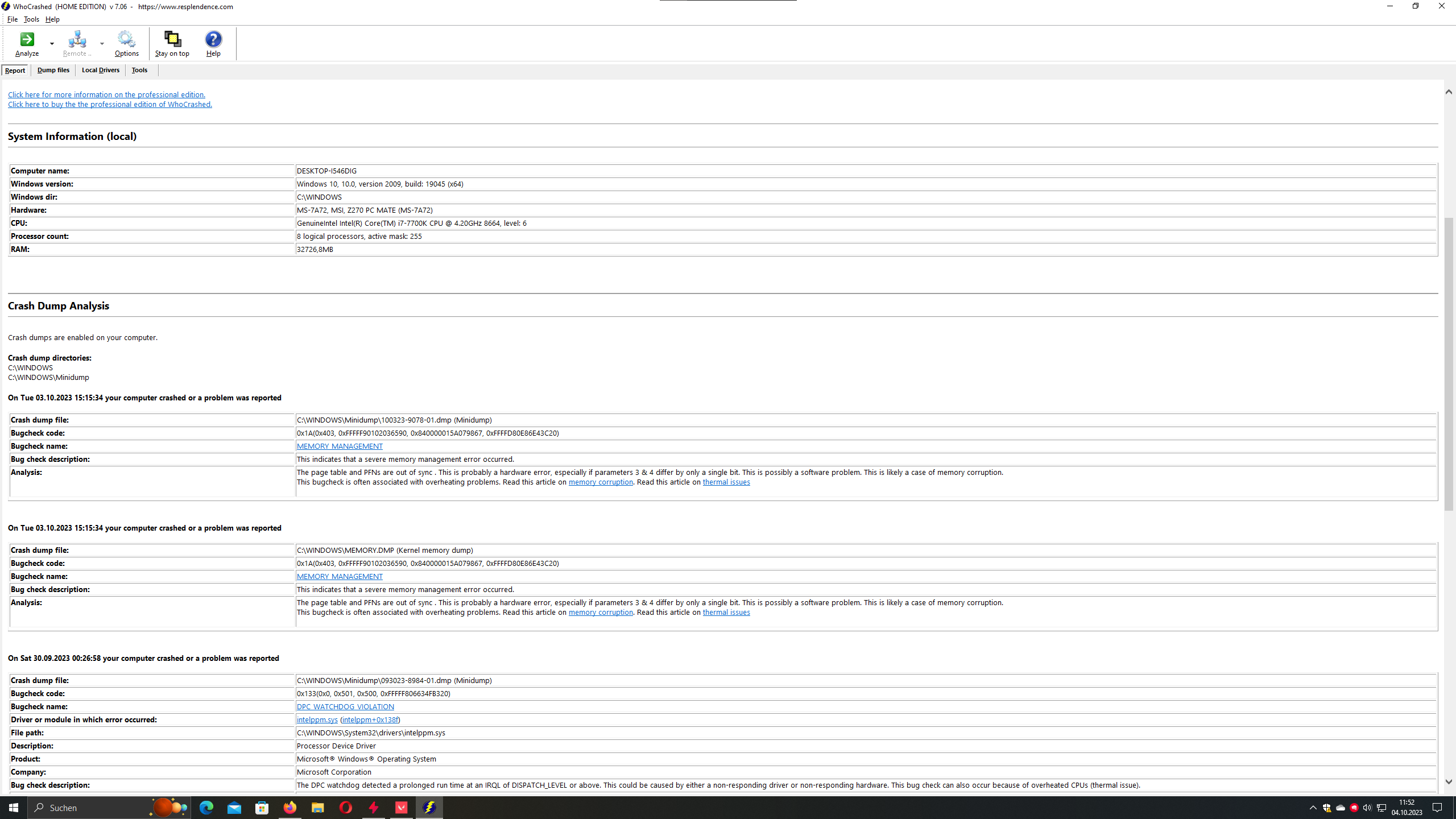Expand the Remote dropdown arrow
Screen dimensions: 1456x819
coord(102,44)
